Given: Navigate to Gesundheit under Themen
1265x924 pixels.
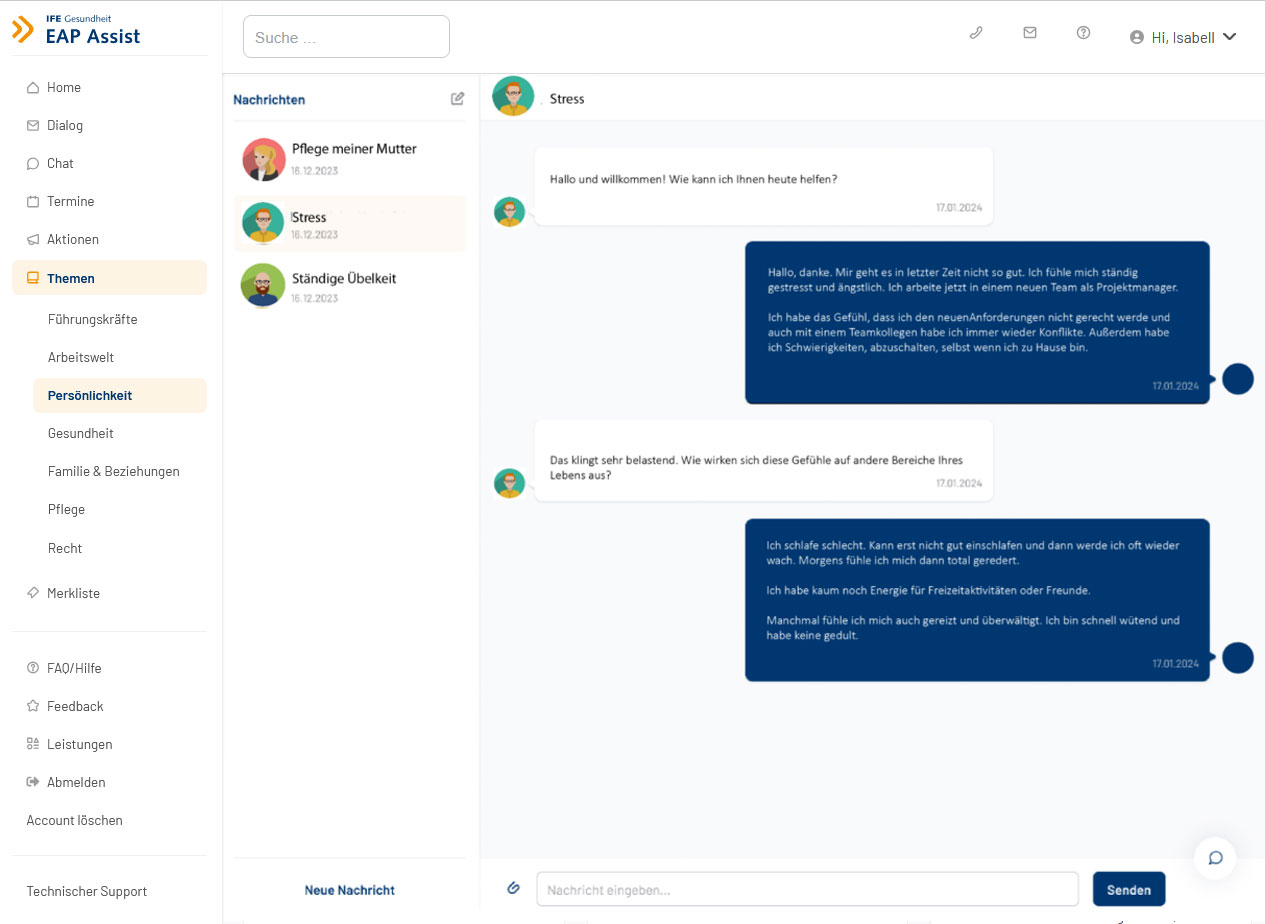Looking at the screenshot, I should click(x=80, y=433).
